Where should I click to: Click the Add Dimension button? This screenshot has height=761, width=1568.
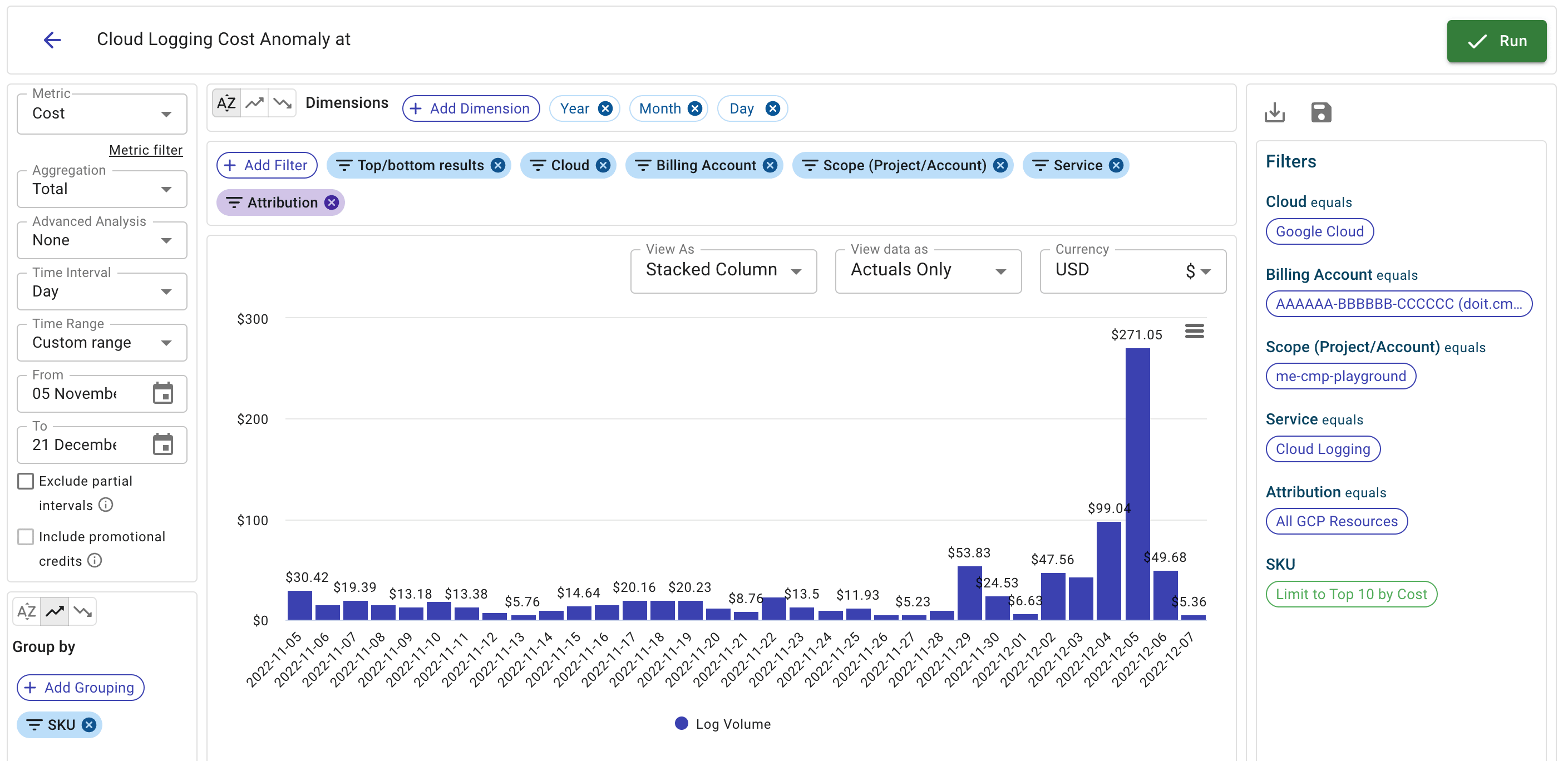coord(471,109)
